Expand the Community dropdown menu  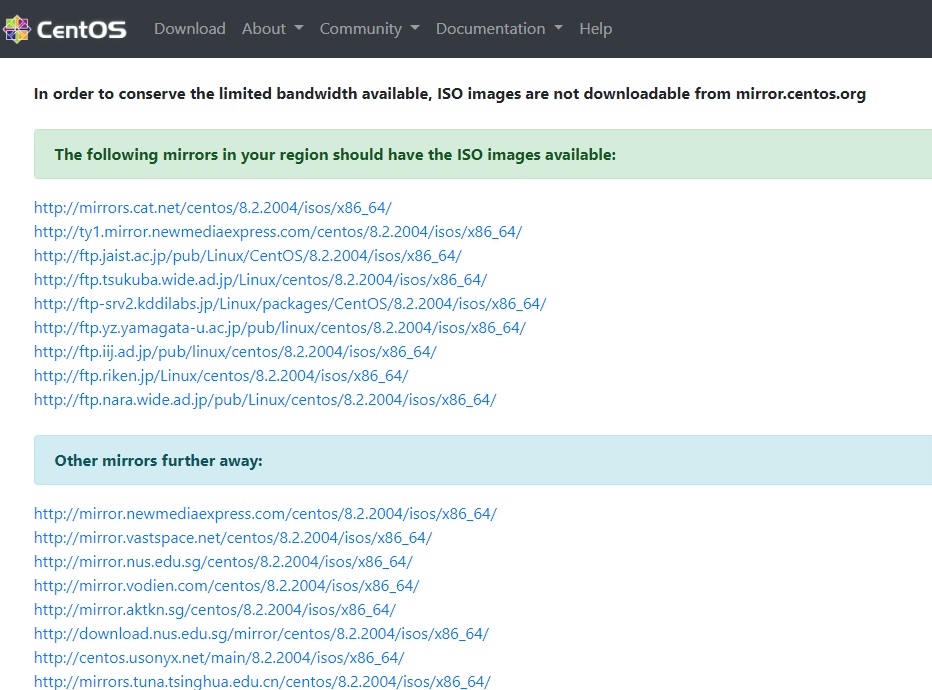pos(369,29)
